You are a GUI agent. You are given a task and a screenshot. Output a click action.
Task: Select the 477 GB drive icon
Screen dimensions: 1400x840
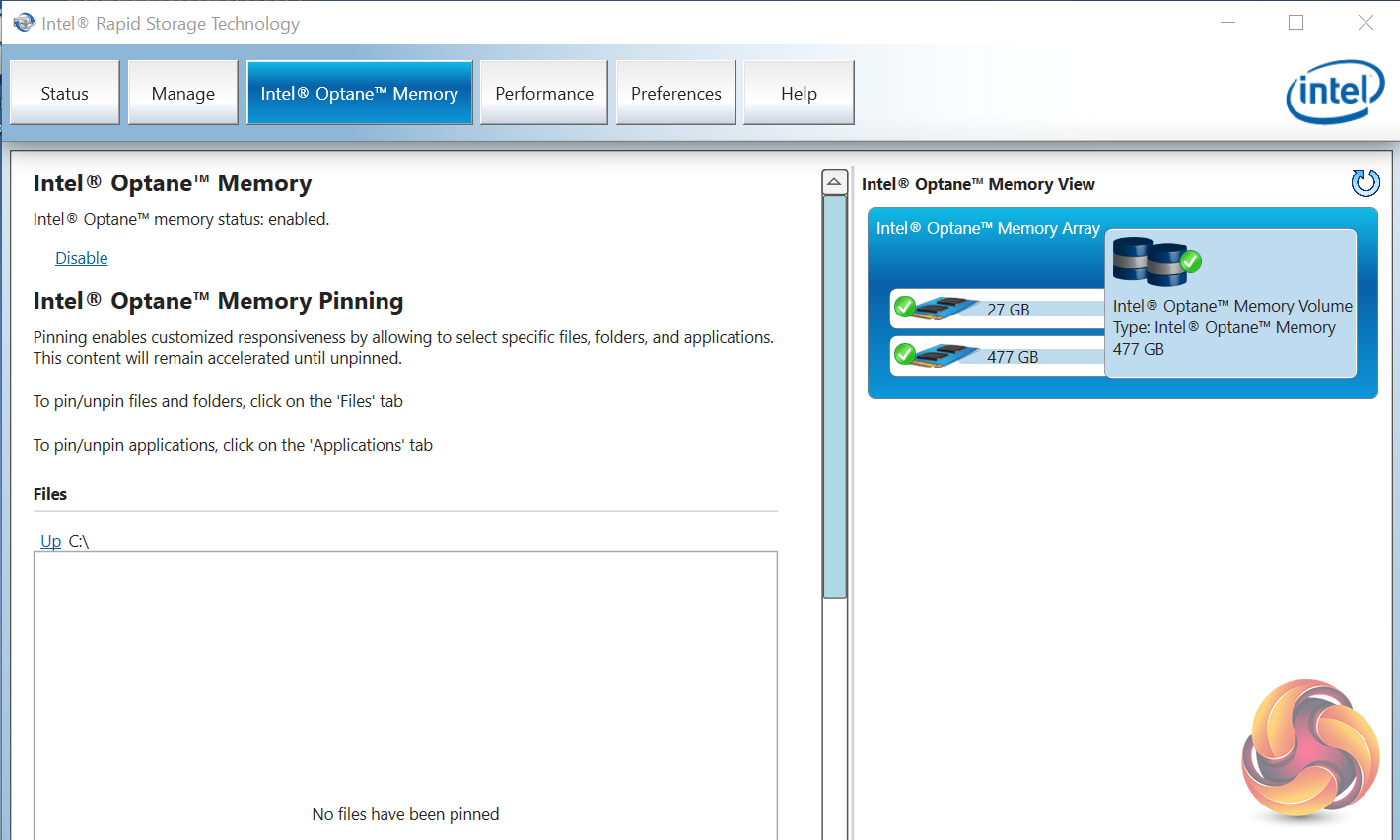click(x=936, y=355)
